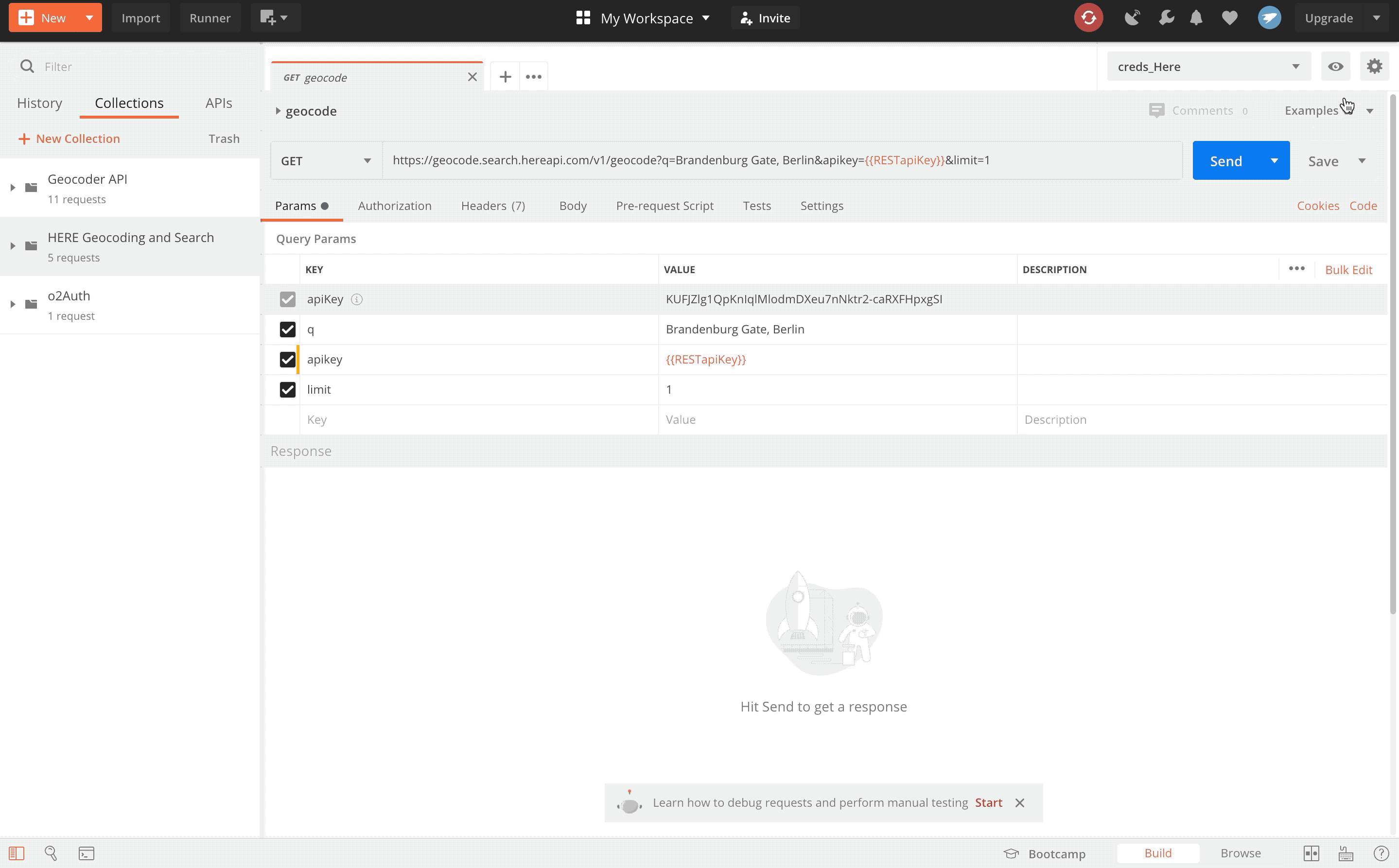Screen dimensions: 1399x868
Task: Click the environment quick look eye icon
Action: pos(1335,67)
